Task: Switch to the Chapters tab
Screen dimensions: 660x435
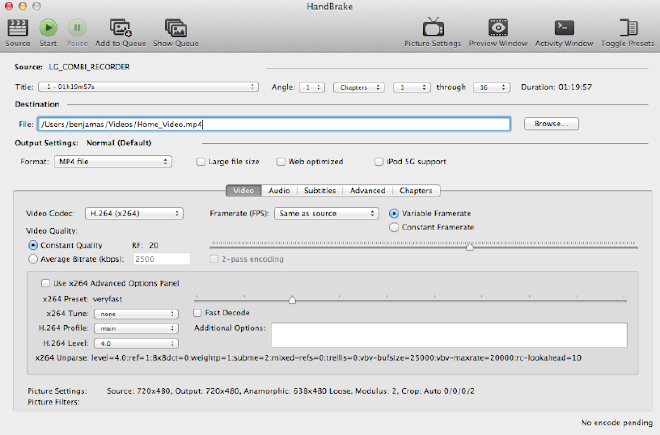Action: point(416,190)
